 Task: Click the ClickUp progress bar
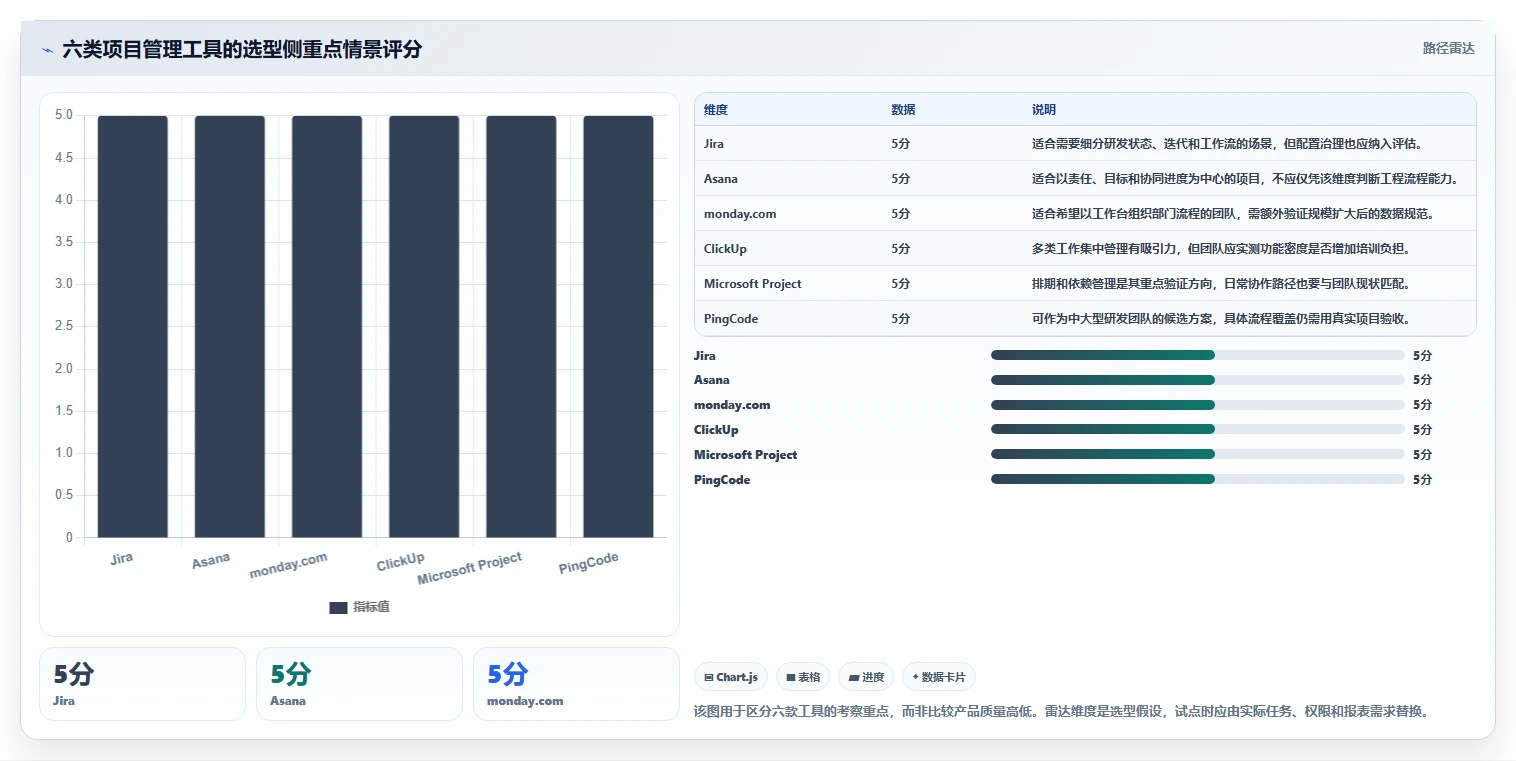pos(1198,429)
